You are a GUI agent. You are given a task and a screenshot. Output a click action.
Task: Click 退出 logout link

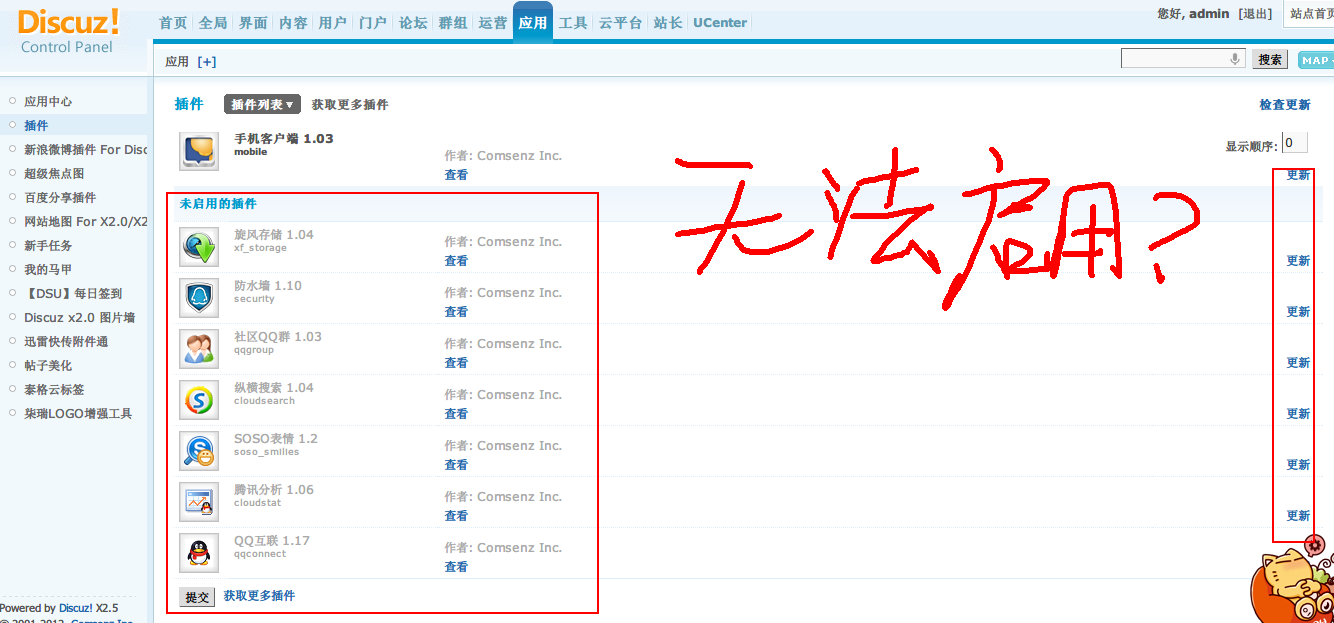1255,14
